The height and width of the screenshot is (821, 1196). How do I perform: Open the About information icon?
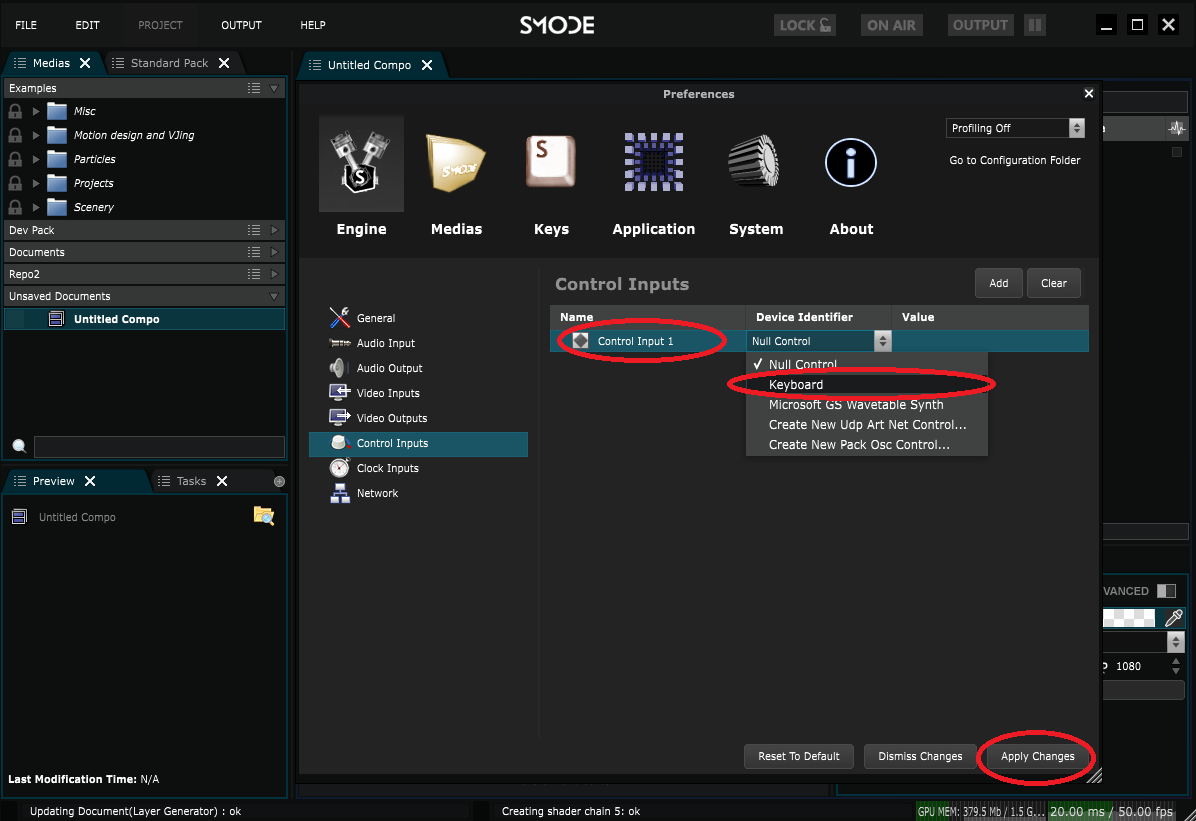[850, 163]
